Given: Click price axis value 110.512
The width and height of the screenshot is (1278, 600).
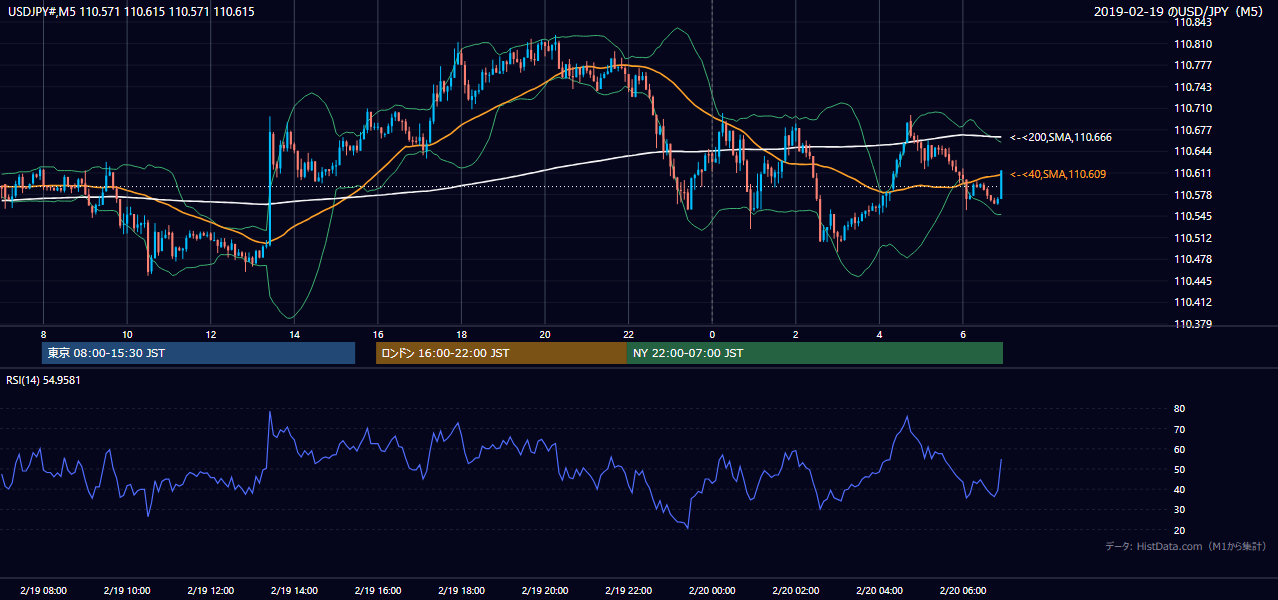Looking at the screenshot, I should pos(1194,238).
